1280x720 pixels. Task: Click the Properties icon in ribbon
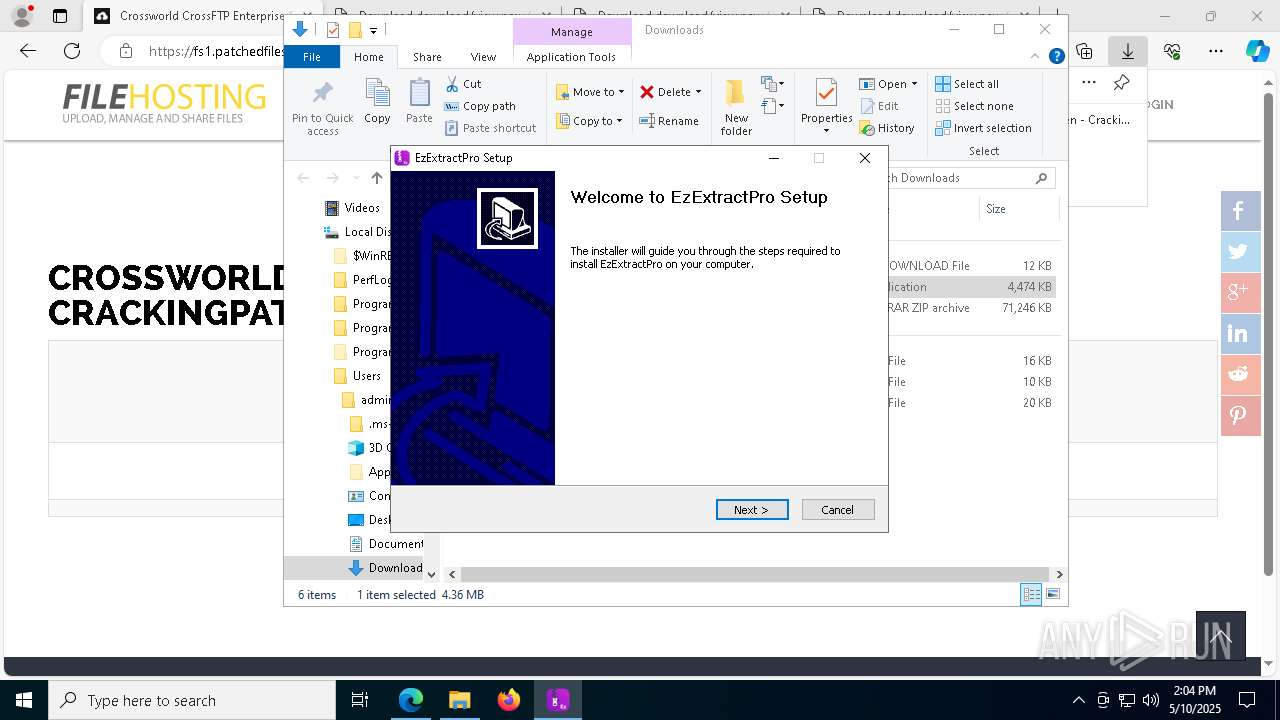click(826, 93)
